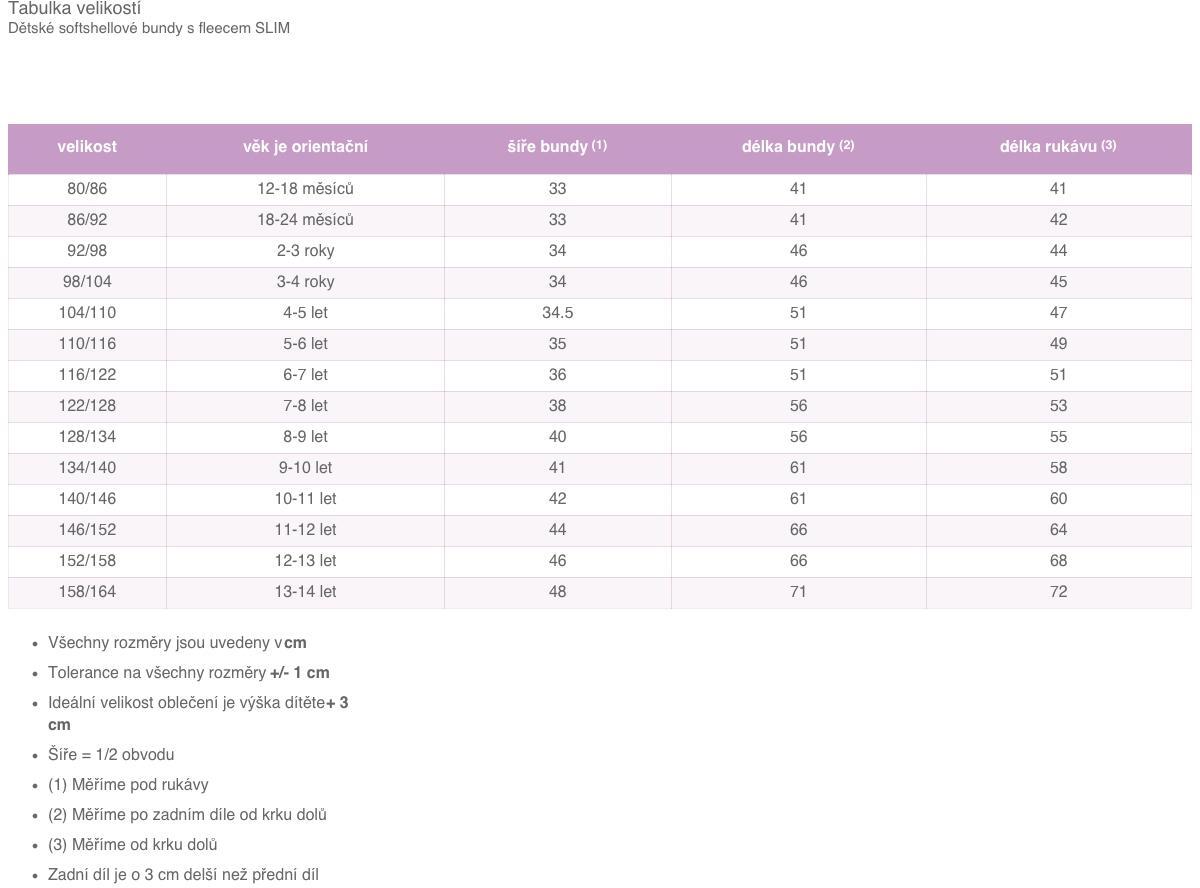Screen dimensions: 1200x888
Task: Click the 9-10 let age cell
Action: 305,468
